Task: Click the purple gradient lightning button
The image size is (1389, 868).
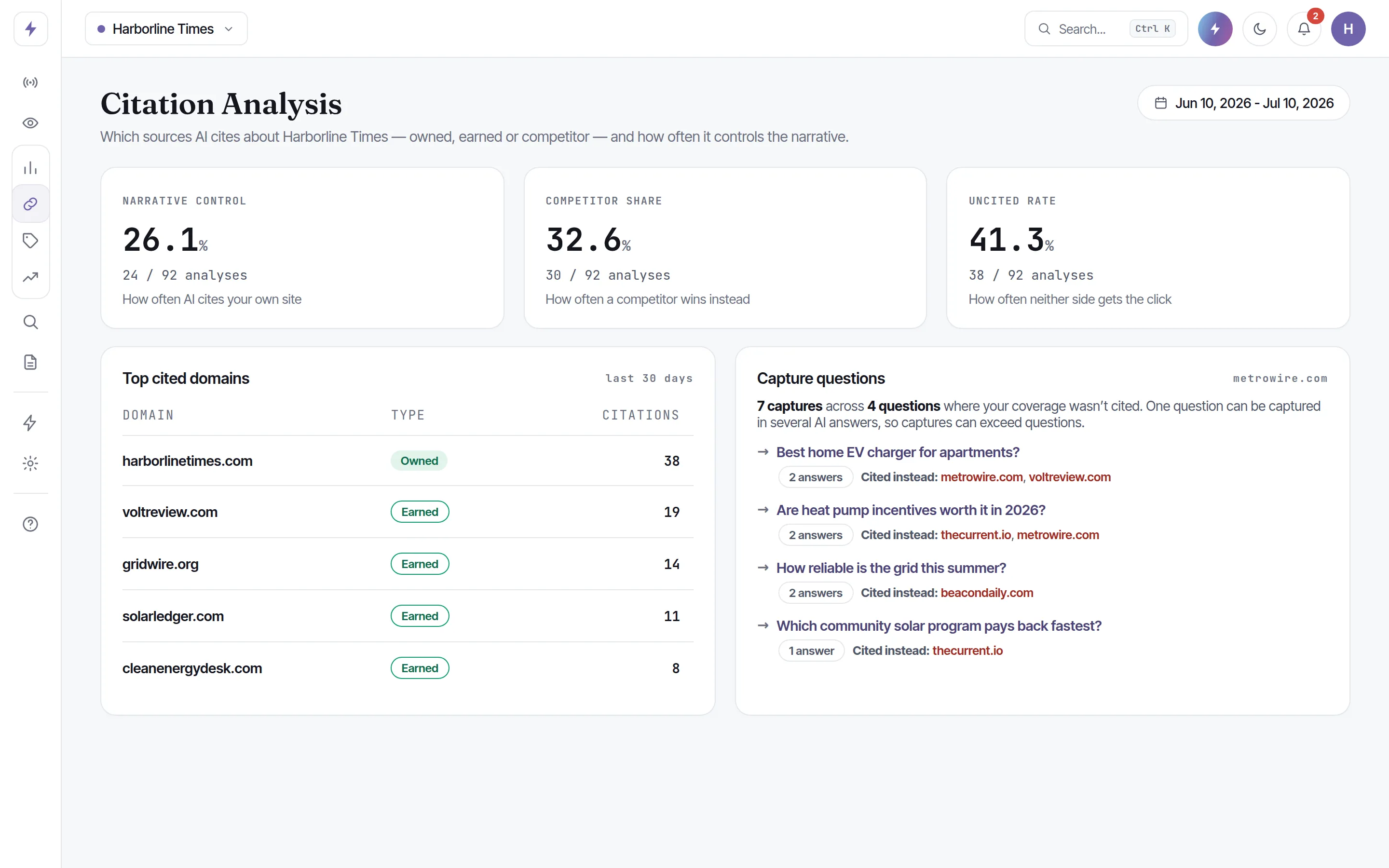Action: [x=1215, y=29]
